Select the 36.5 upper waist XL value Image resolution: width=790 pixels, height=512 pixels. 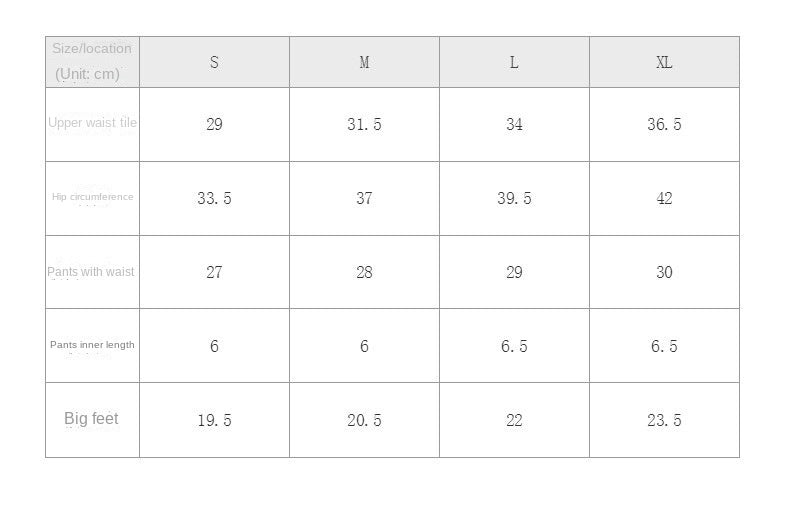(x=664, y=125)
